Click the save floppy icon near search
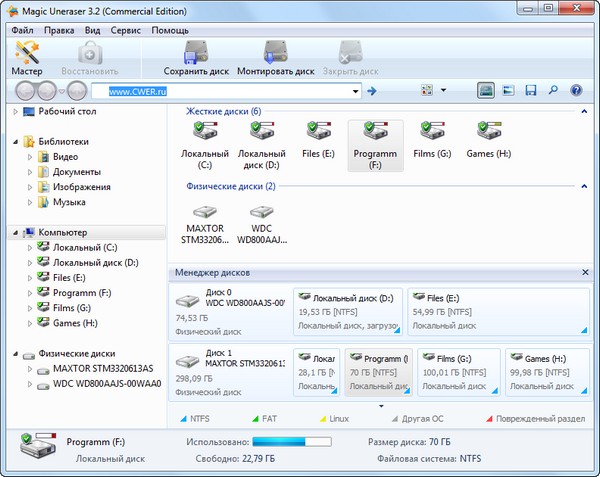Screen dimensions: 600x477 [x=530, y=91]
